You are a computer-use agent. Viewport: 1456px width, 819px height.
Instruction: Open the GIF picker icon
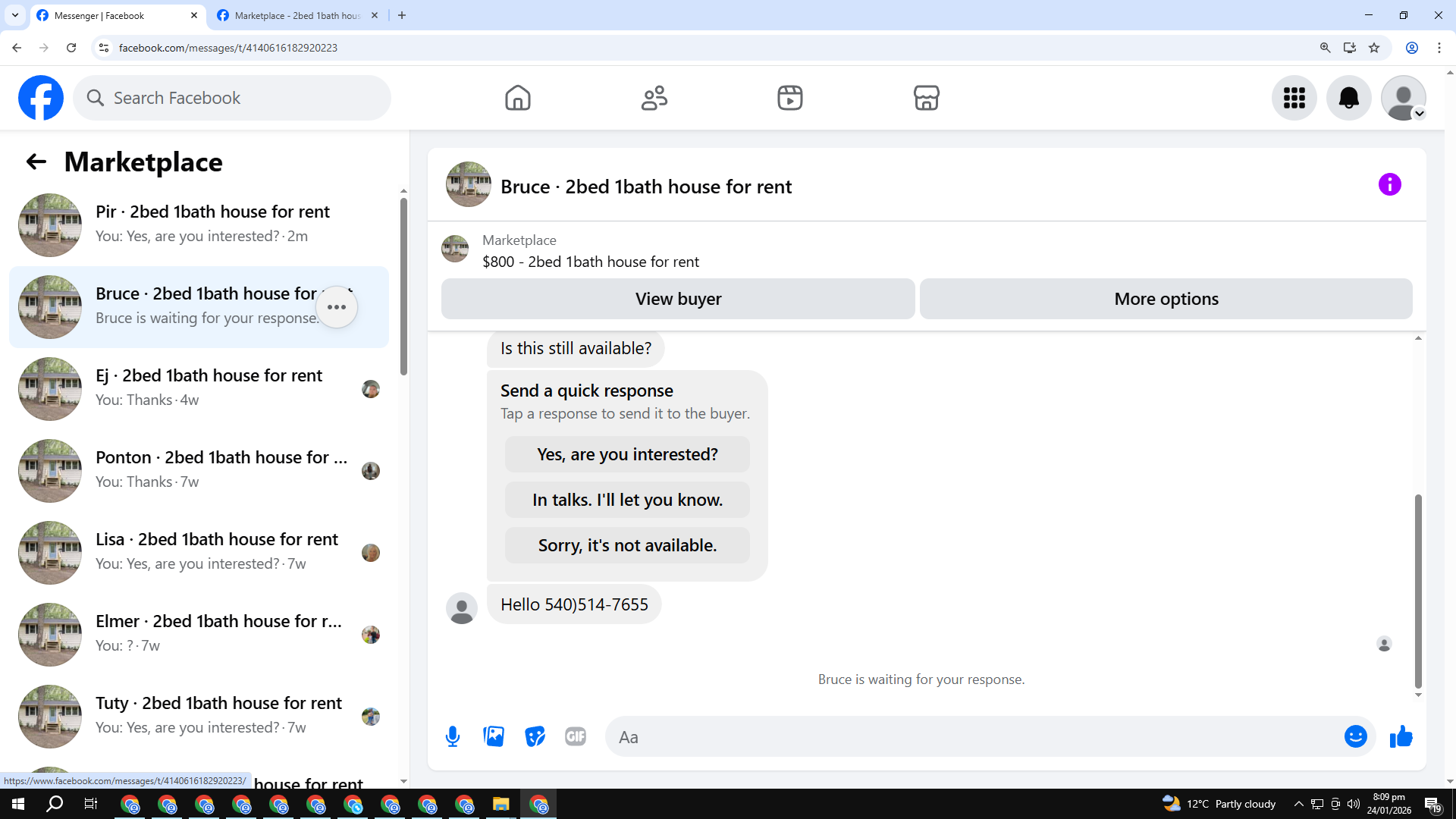576,736
